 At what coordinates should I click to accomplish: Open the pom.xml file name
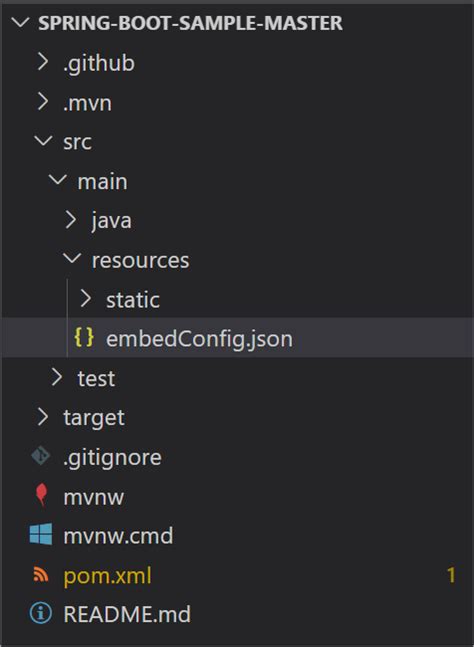(x=107, y=575)
